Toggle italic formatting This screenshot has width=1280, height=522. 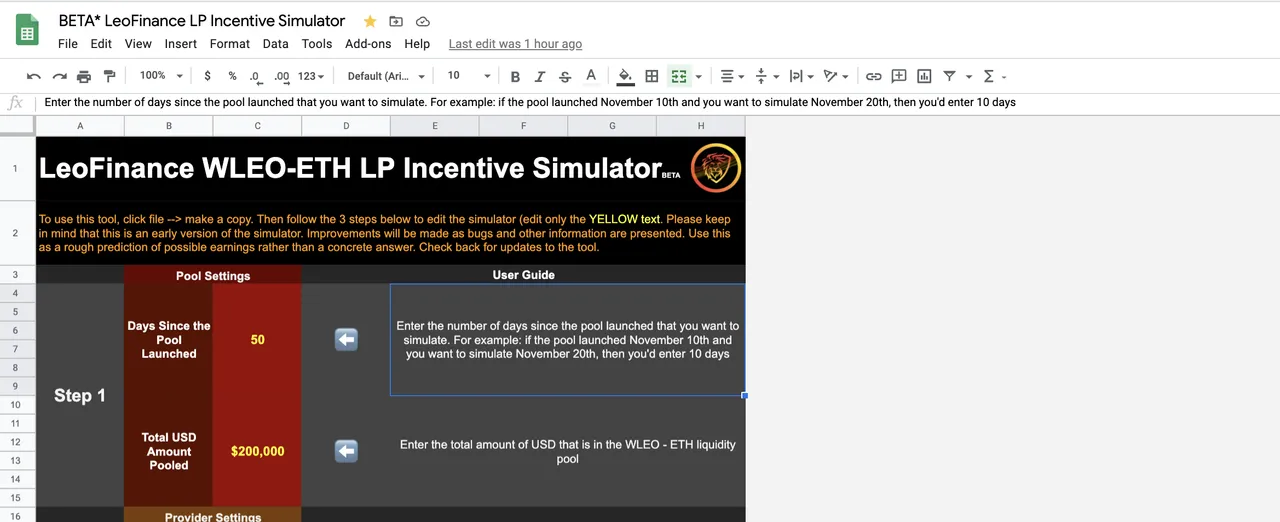tap(540, 76)
